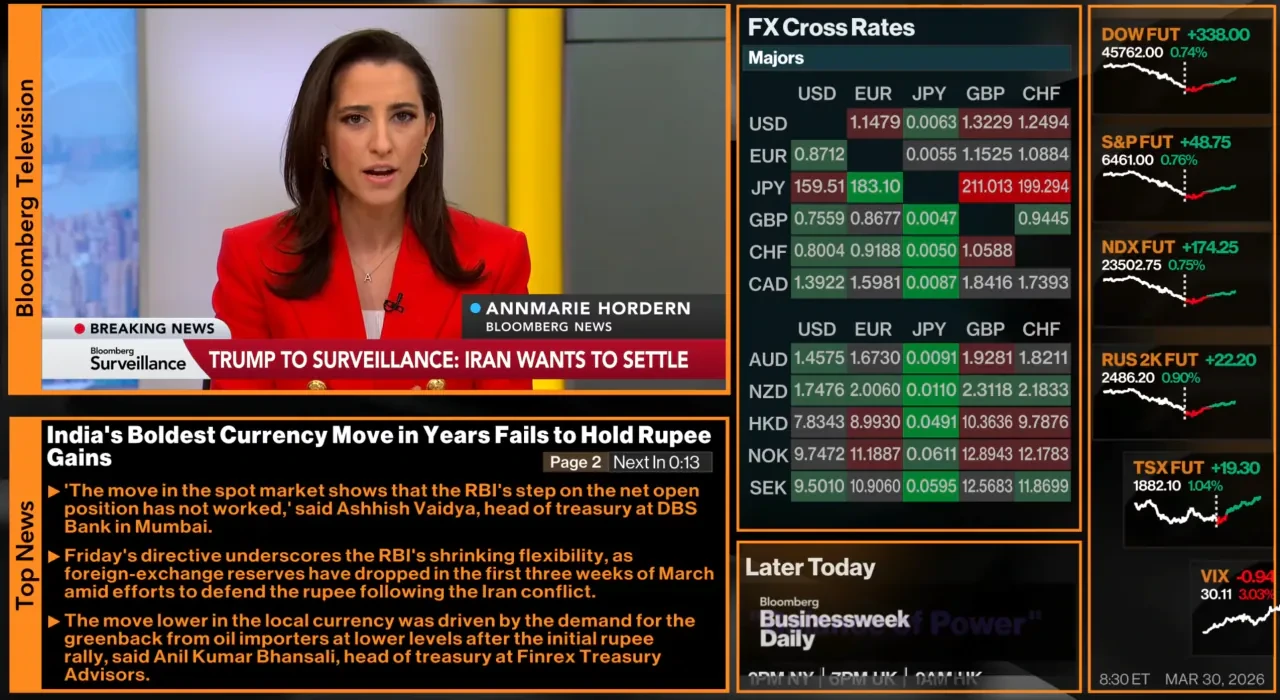This screenshot has width=1280, height=700.
Task: Click AUD/GBP rate cell 1.9281
Action: point(987,358)
